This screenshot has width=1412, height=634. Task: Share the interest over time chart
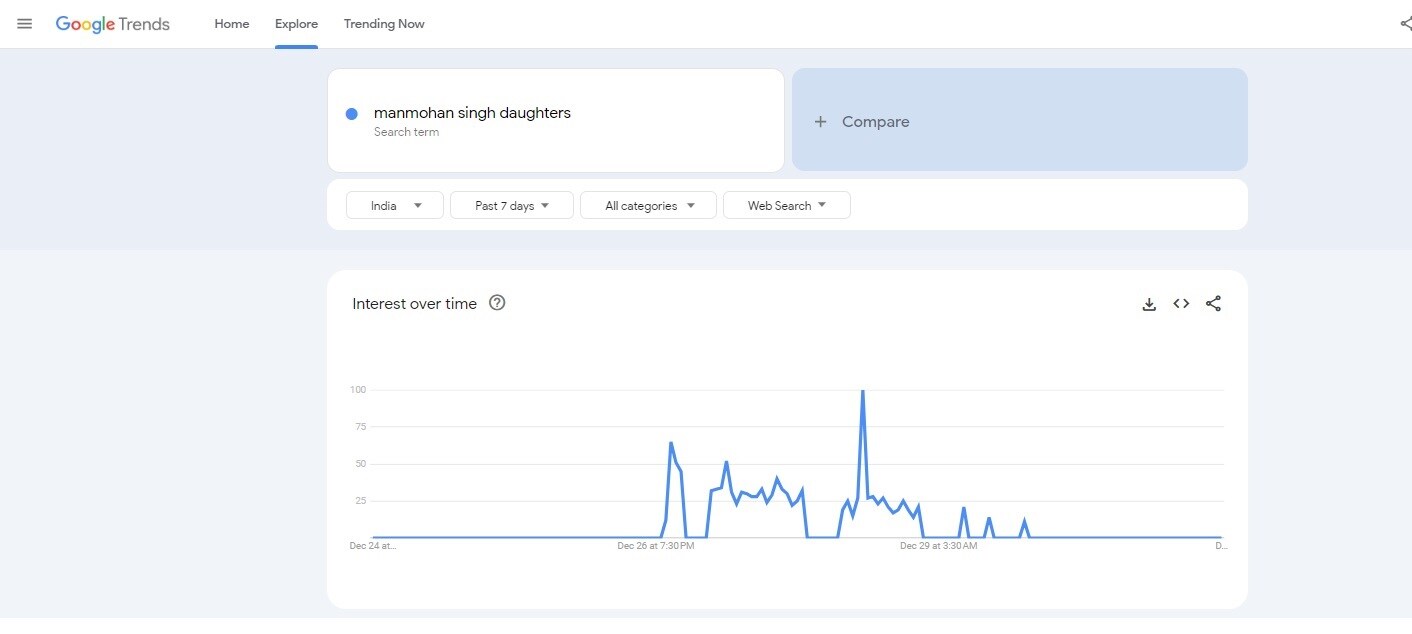click(1213, 304)
